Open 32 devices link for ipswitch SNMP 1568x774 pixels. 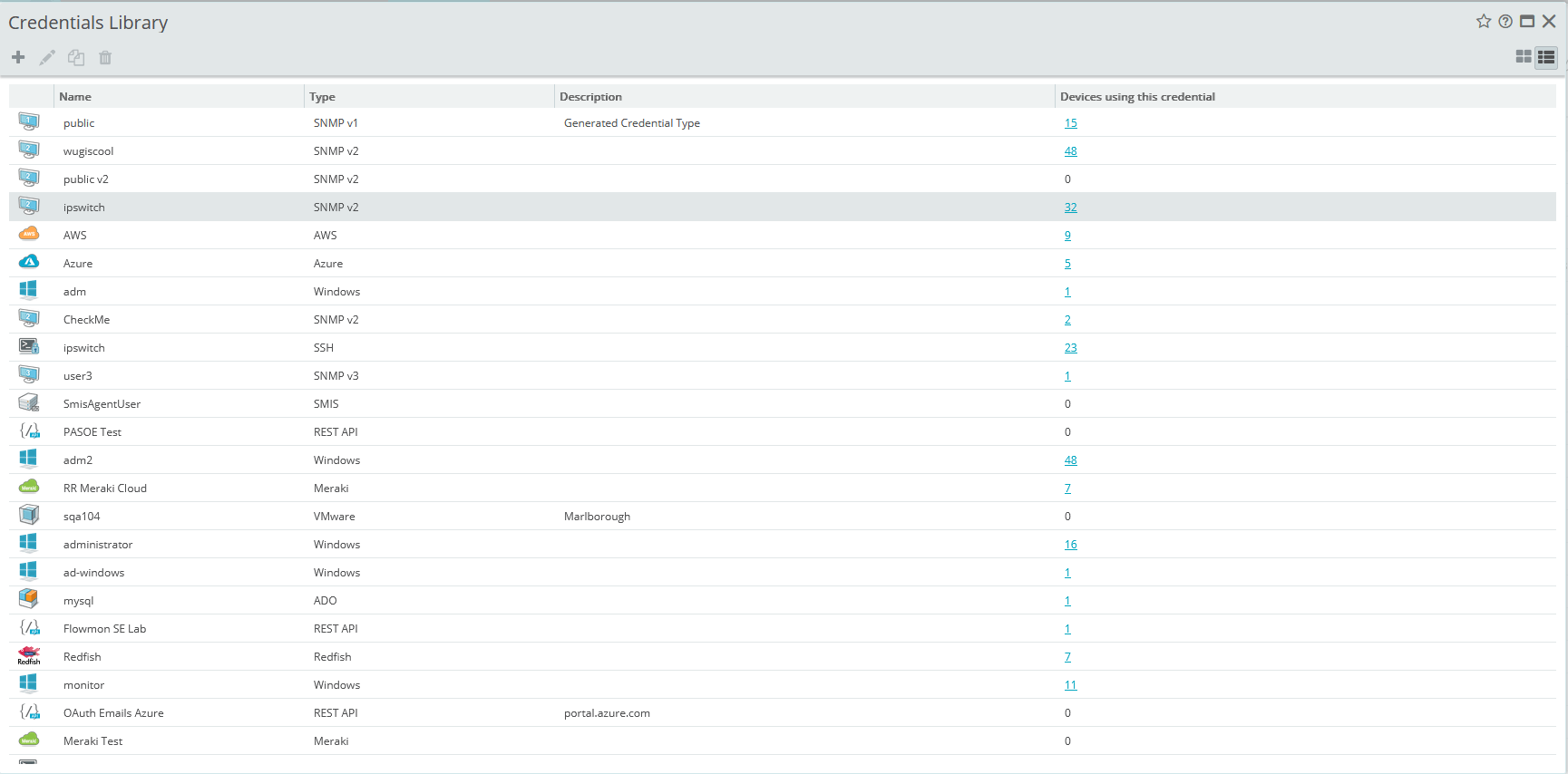[1071, 208]
